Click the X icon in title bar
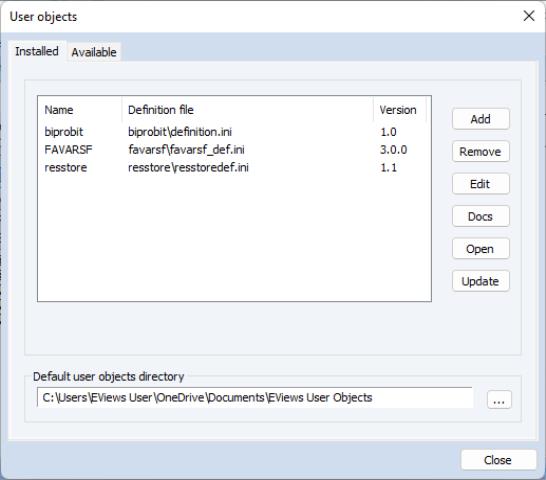 coord(529,16)
